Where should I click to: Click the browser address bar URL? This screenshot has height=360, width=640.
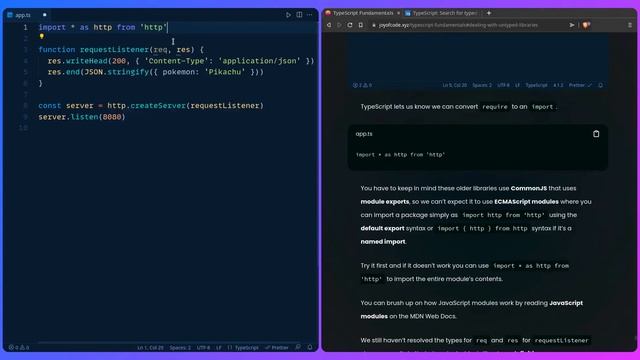(x=458, y=25)
